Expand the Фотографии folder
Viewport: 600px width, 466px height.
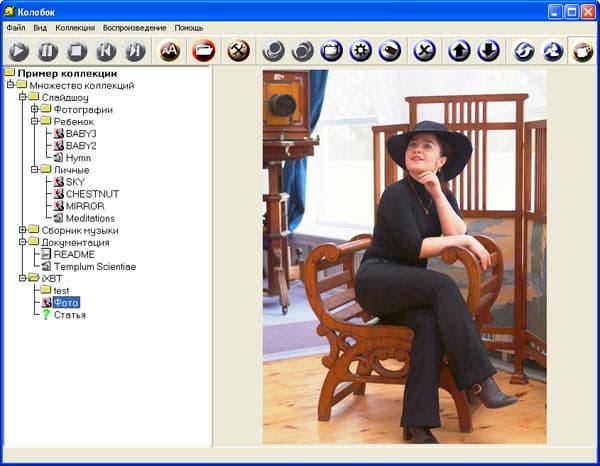click(x=34, y=109)
